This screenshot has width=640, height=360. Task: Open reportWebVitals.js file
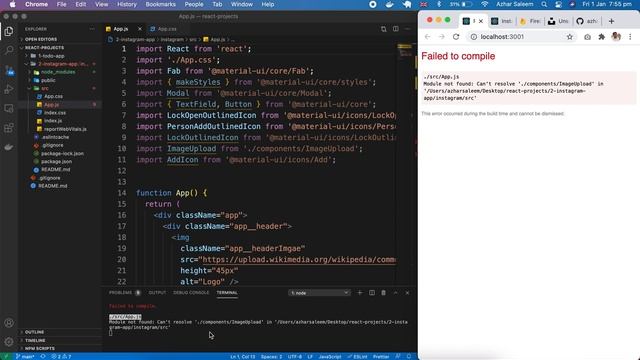[x=65, y=129]
